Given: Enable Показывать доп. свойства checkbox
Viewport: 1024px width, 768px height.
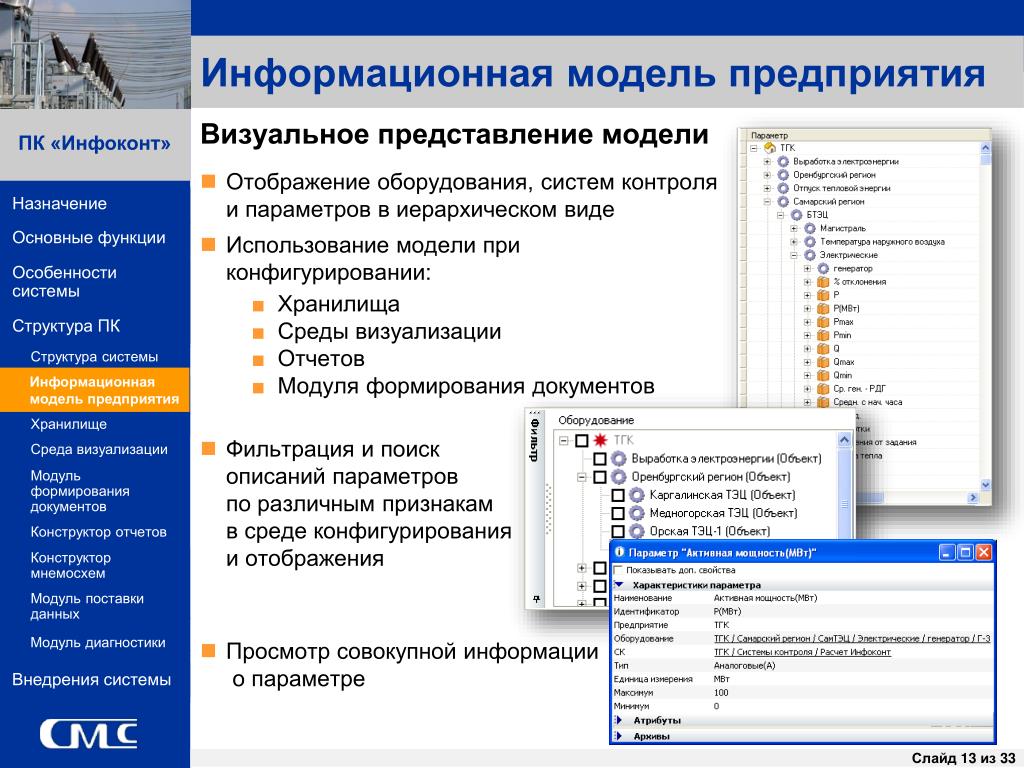Looking at the screenshot, I should (x=618, y=570).
